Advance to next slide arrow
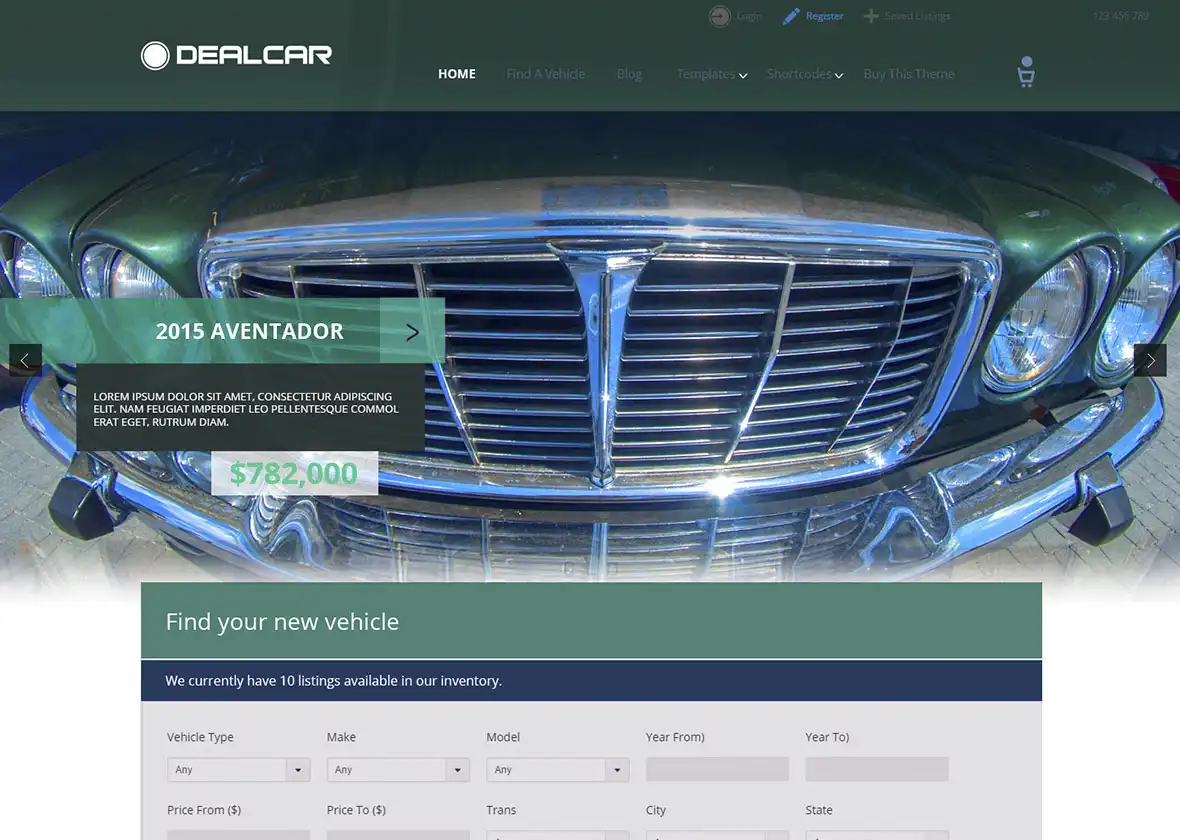 pyautogui.click(x=1150, y=360)
